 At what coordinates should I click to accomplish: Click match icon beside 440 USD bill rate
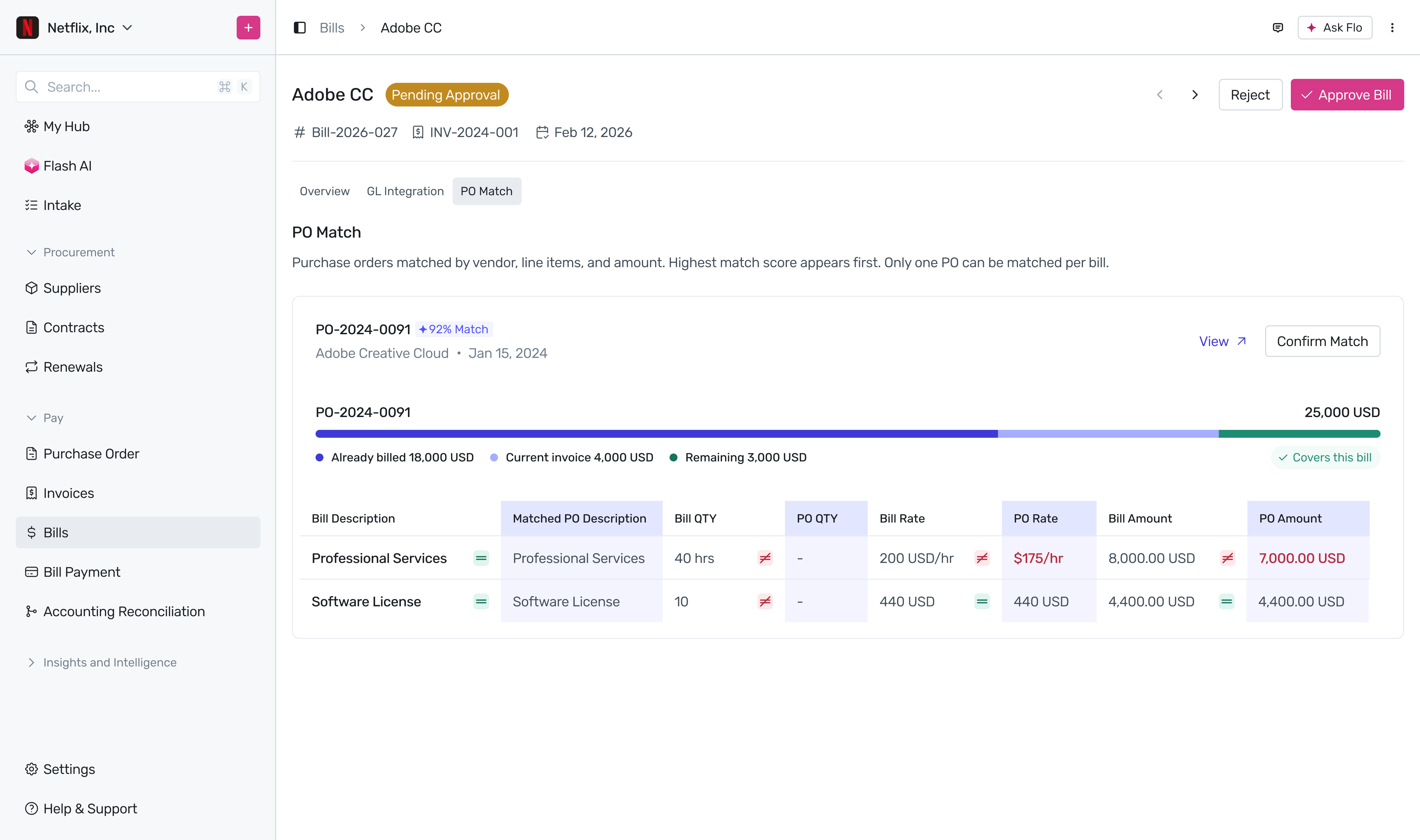pos(982,602)
